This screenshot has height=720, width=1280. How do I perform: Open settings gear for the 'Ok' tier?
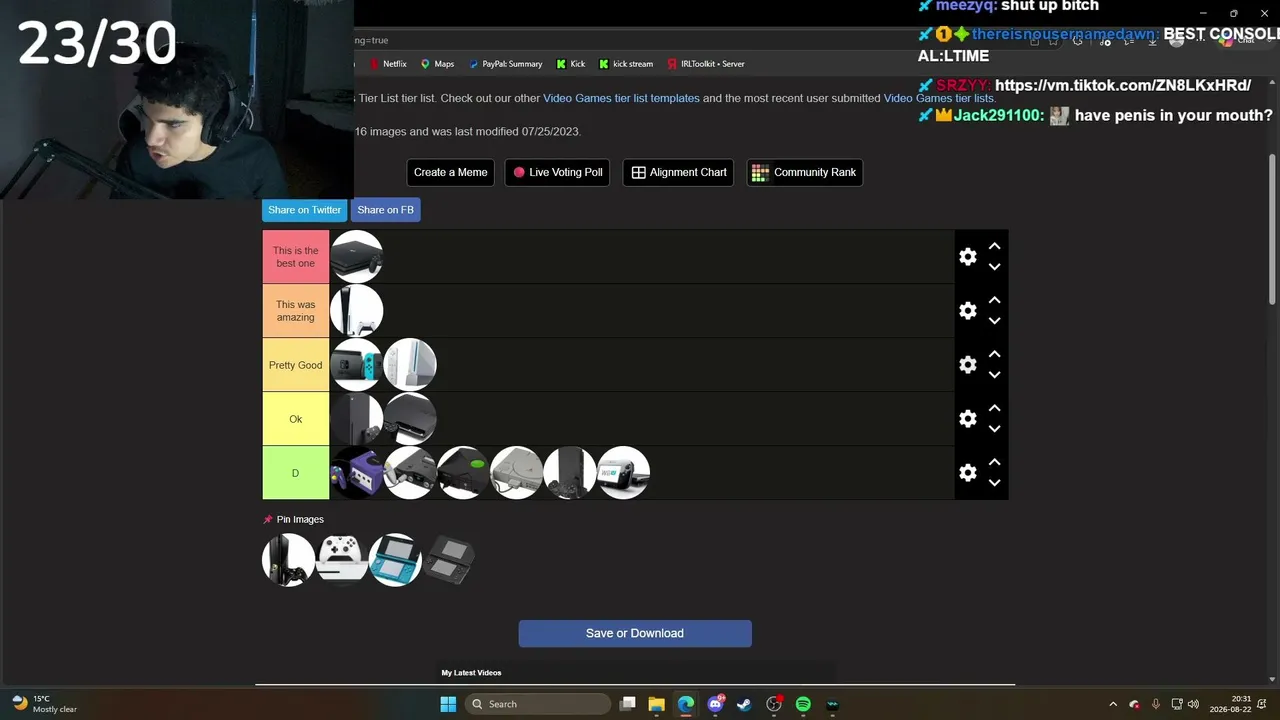968,419
